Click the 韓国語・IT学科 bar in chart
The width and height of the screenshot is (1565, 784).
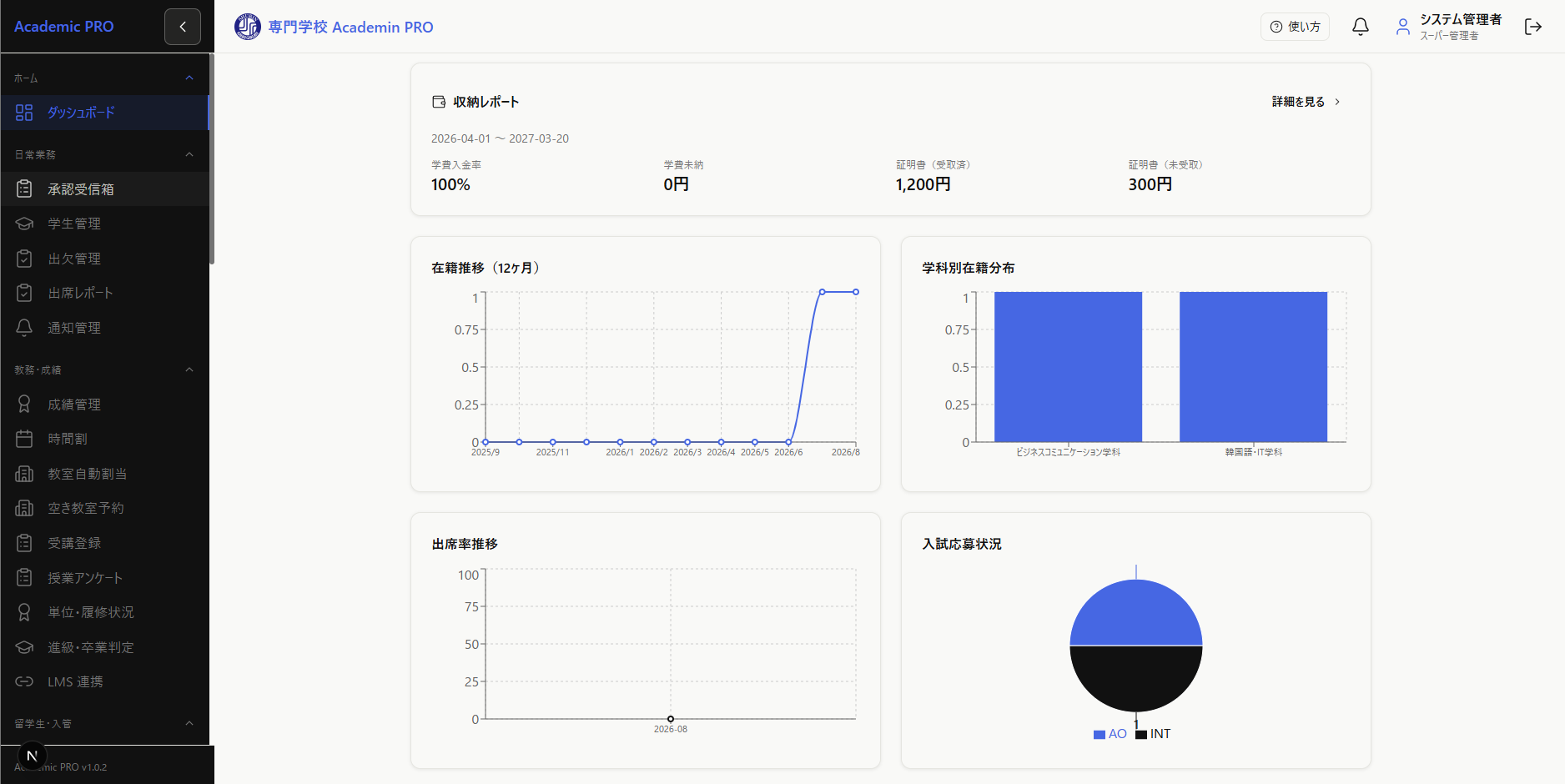1253,367
